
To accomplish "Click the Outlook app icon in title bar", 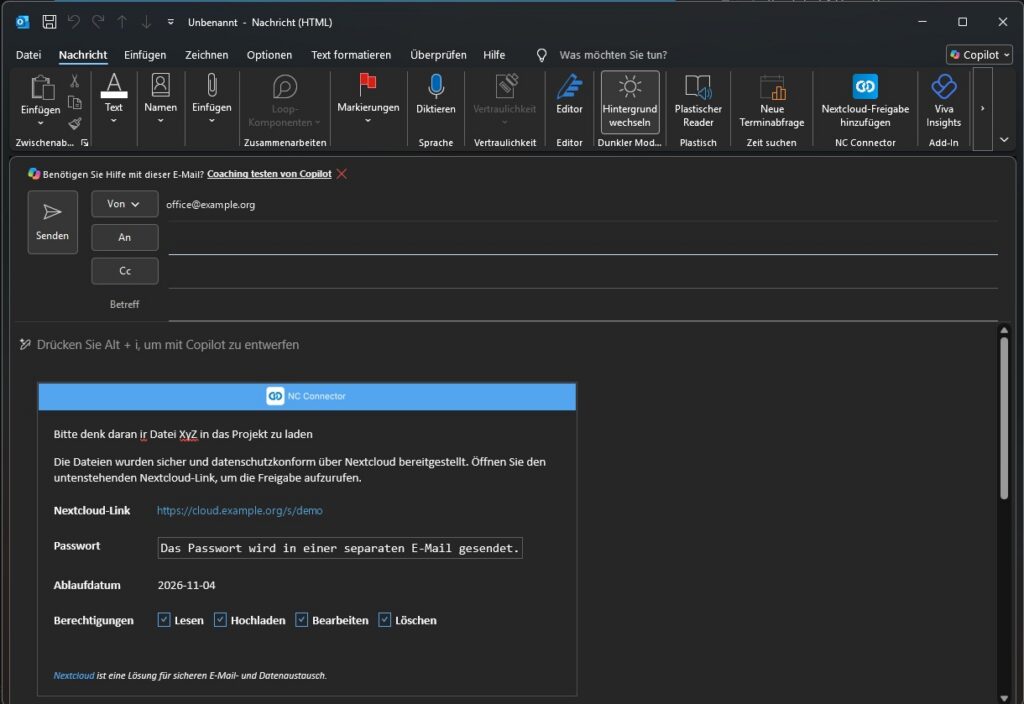I will click(x=22, y=22).
